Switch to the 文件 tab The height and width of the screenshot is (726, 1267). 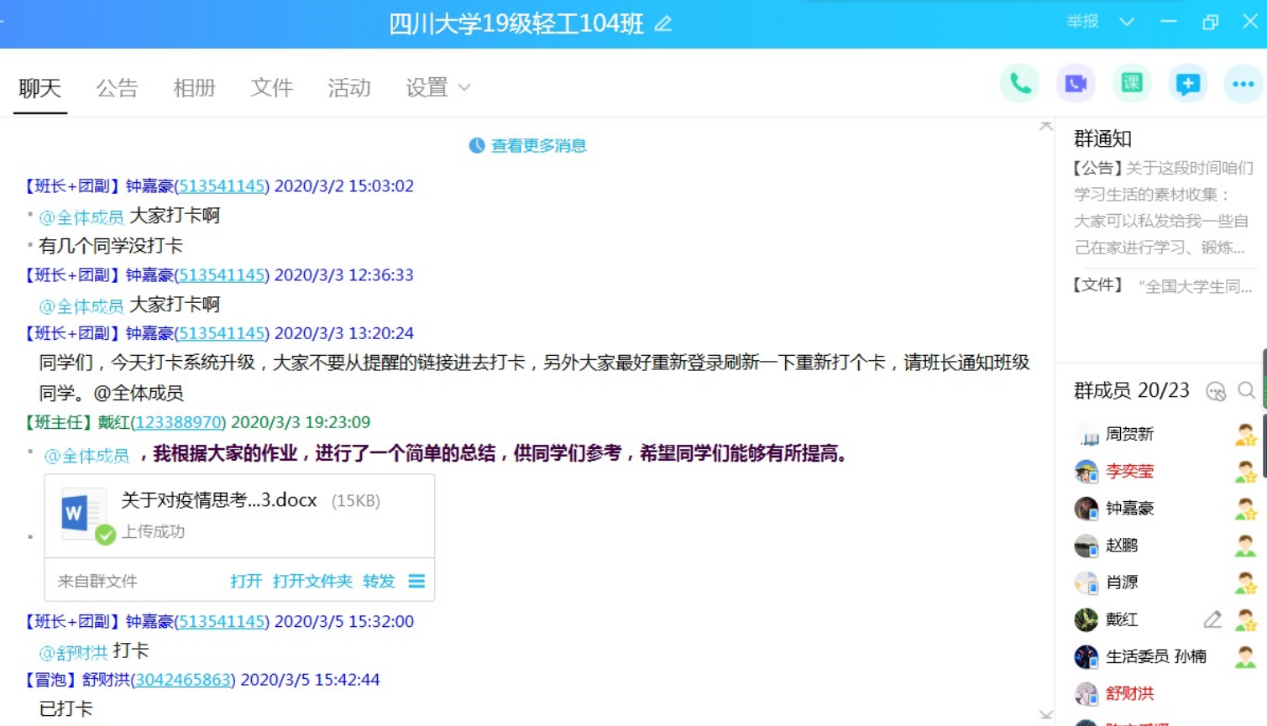(272, 88)
